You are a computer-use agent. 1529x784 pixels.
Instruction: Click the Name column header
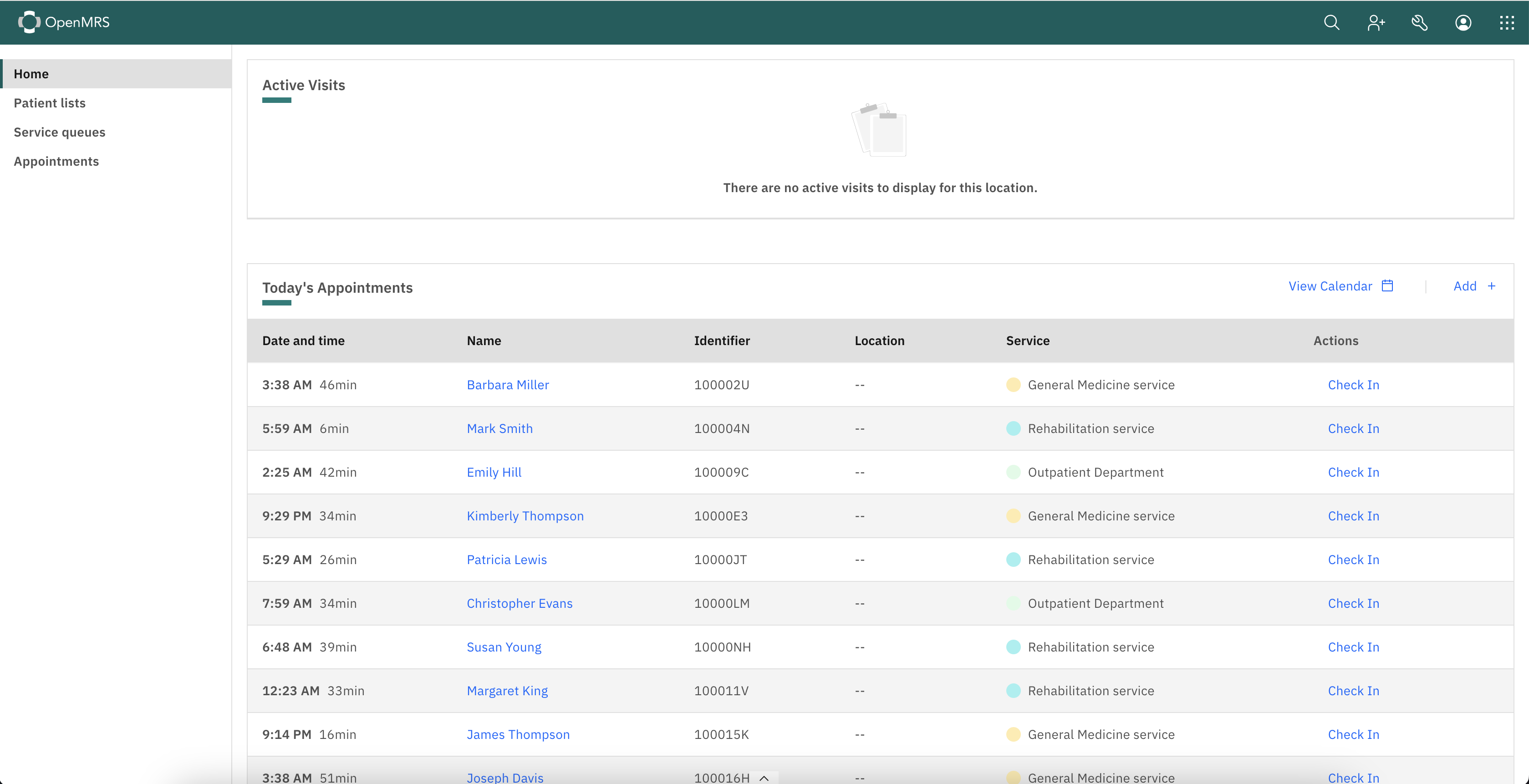(x=484, y=341)
